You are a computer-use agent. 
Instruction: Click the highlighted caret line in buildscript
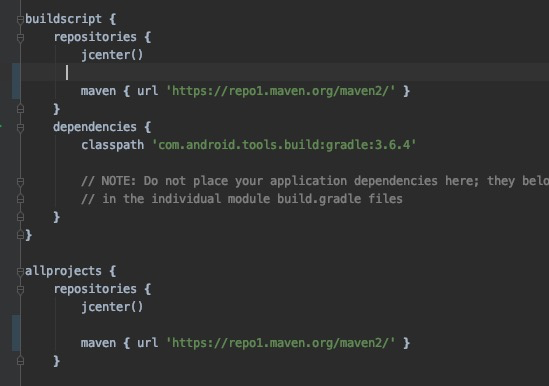click(284, 73)
